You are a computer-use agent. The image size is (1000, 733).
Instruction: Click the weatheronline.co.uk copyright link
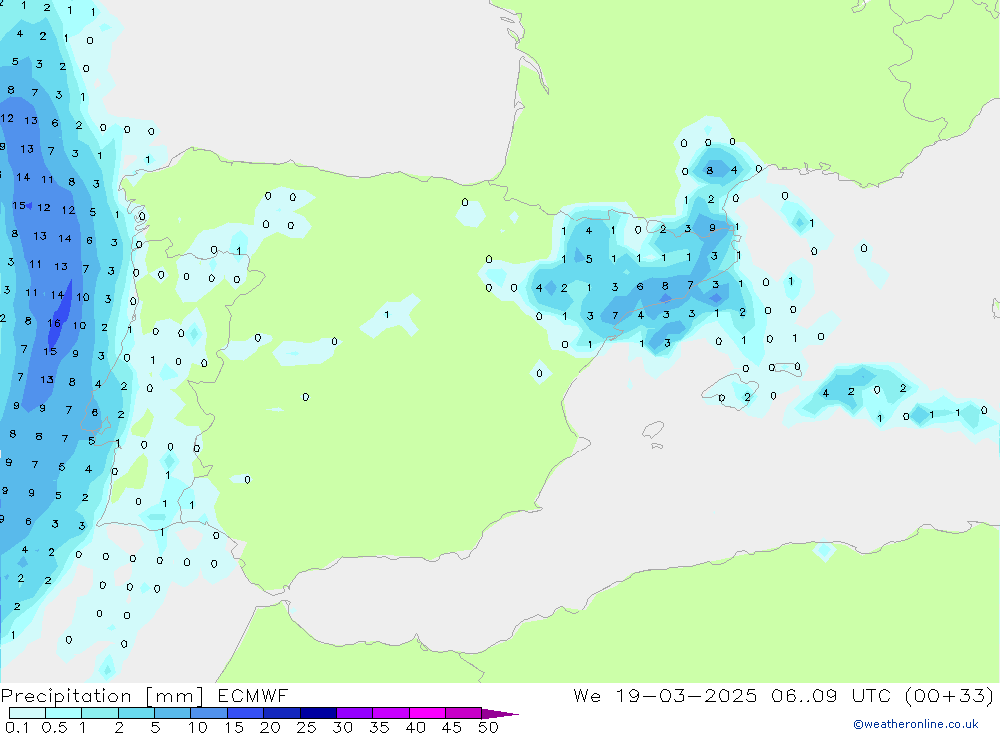915,724
